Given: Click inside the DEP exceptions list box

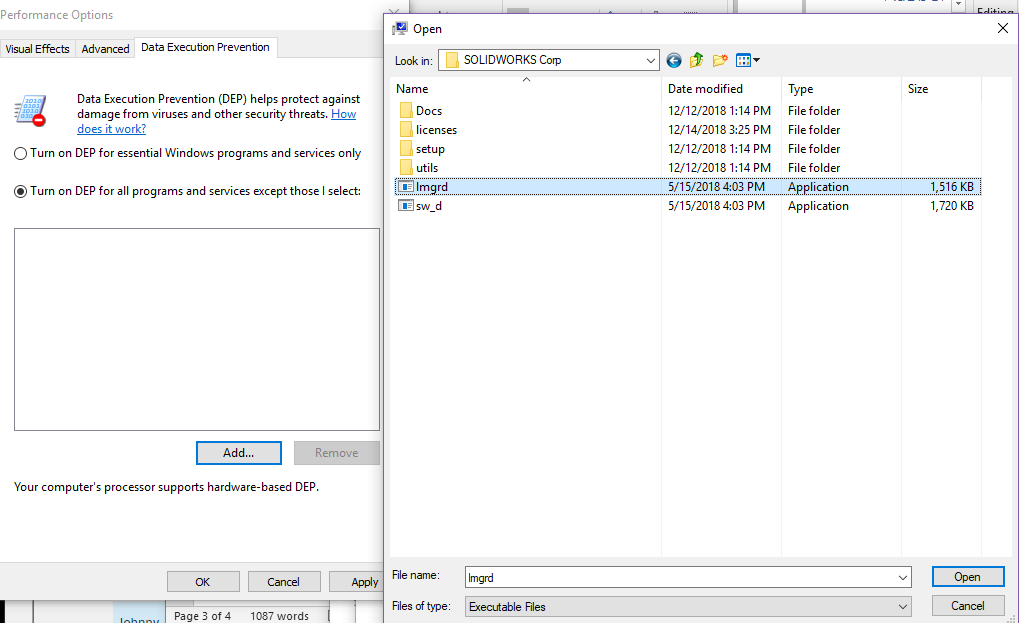Looking at the screenshot, I should click(197, 329).
